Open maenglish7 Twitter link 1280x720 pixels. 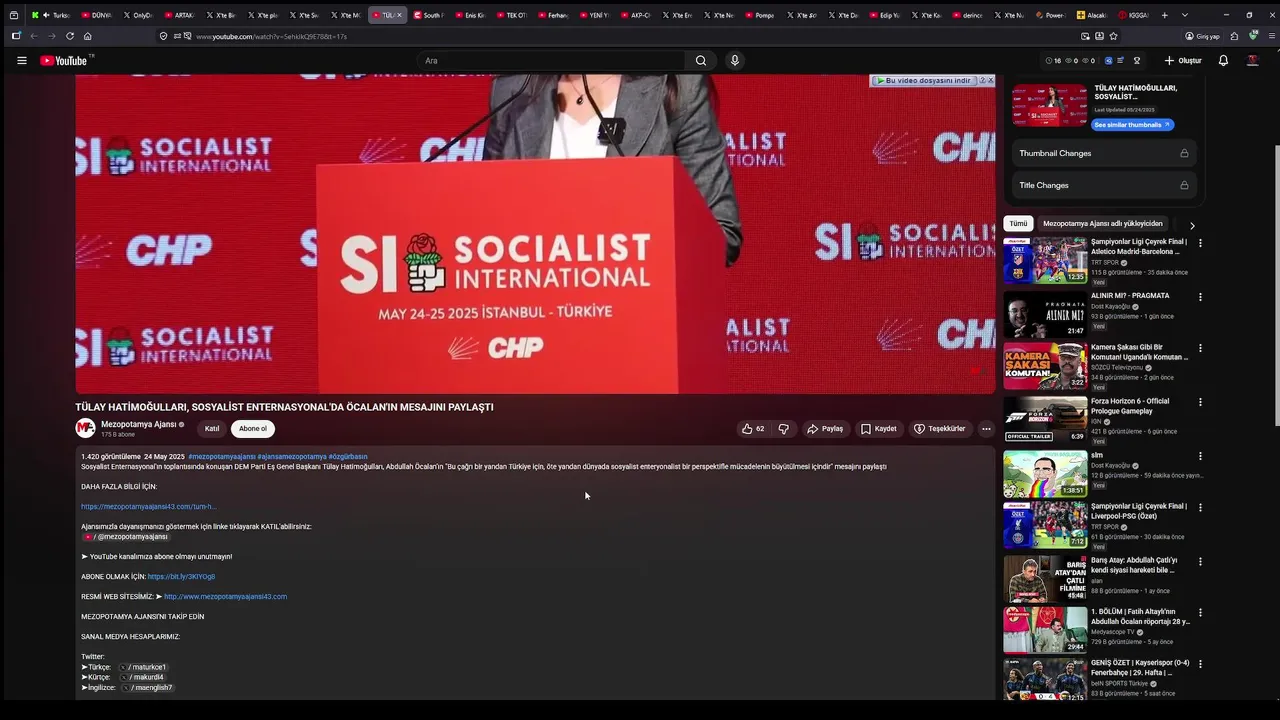pos(148,688)
